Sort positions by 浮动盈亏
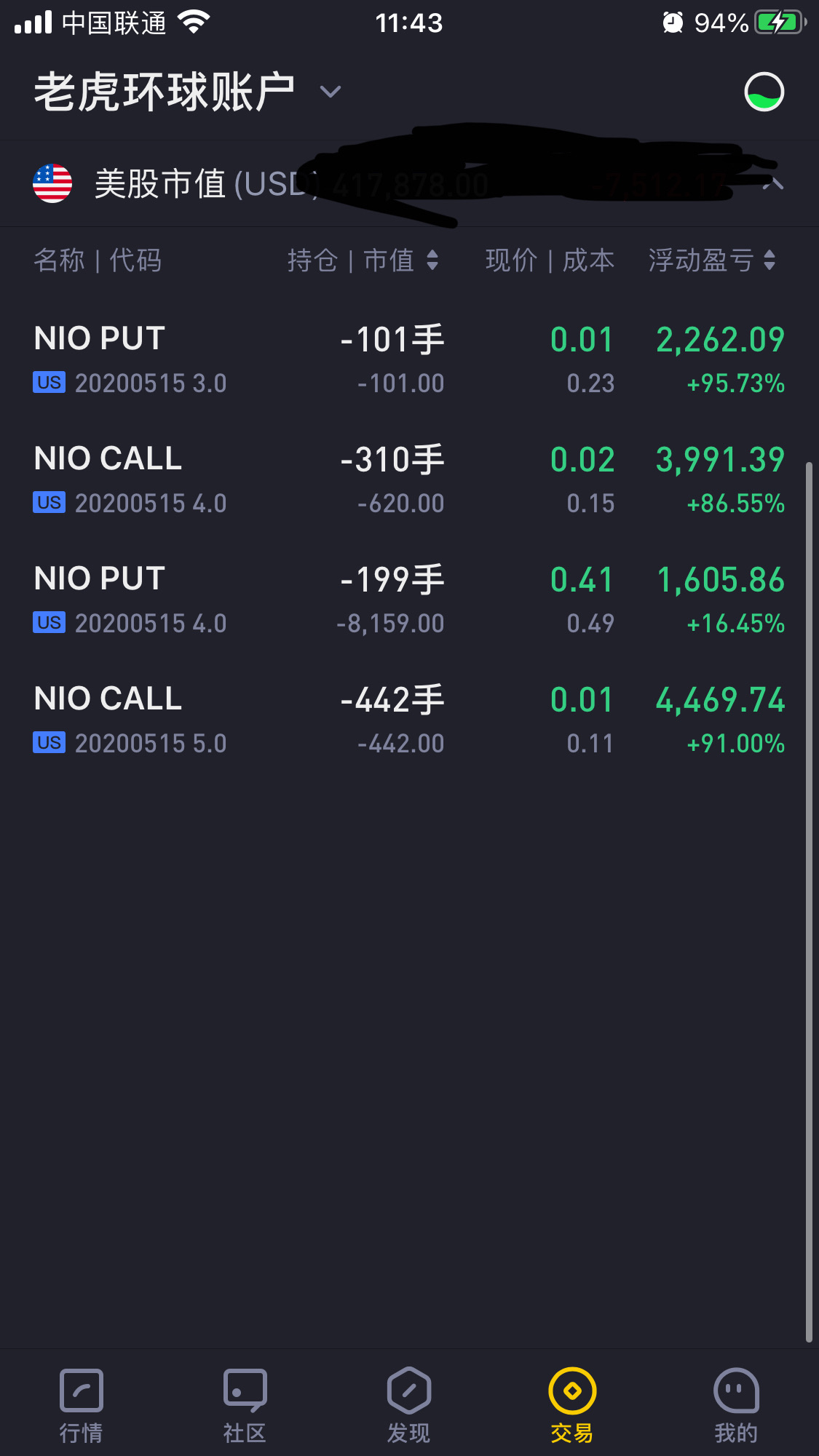The width and height of the screenshot is (819, 1456). click(711, 260)
